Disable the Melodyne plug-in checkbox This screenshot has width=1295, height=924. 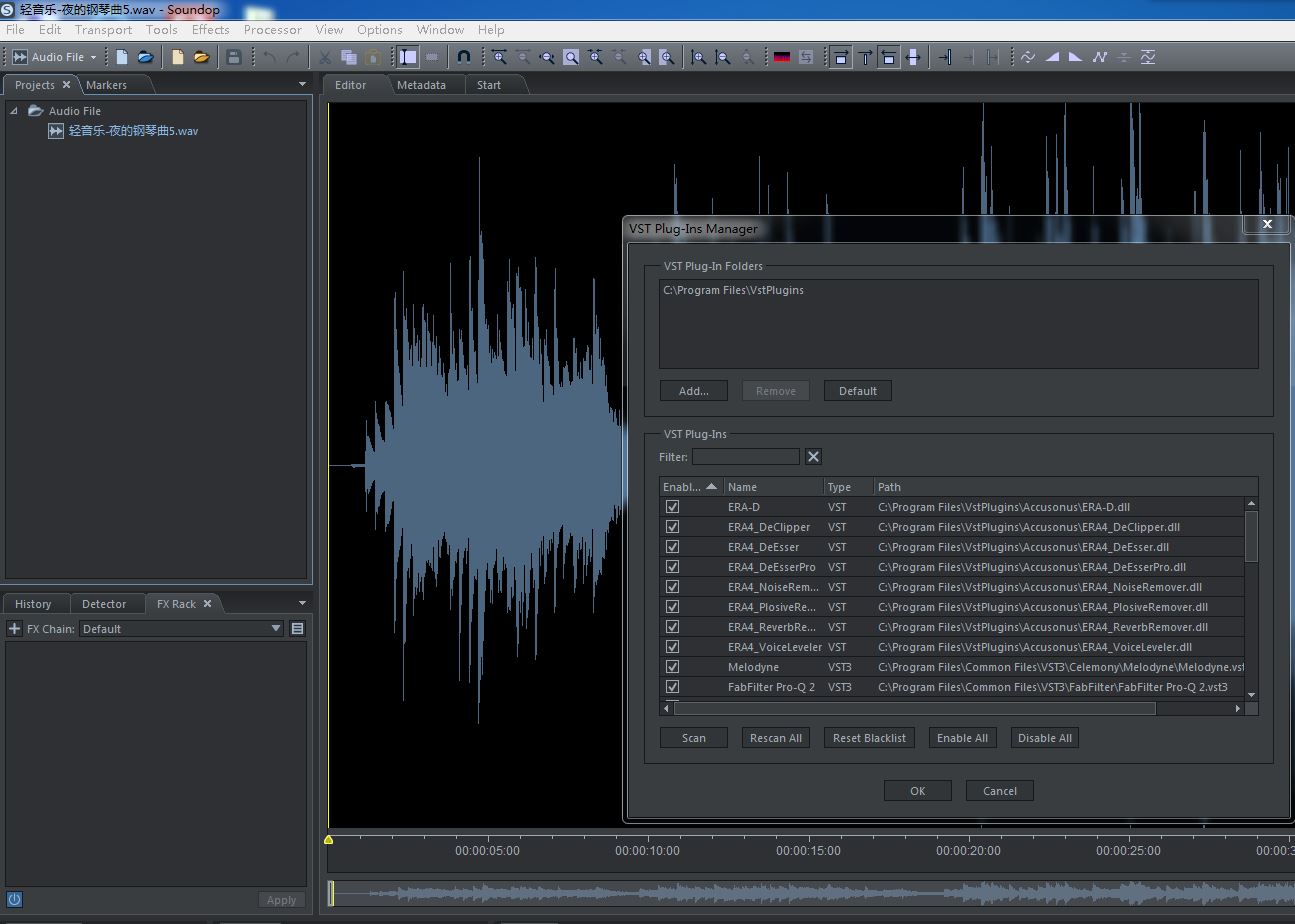click(x=672, y=667)
